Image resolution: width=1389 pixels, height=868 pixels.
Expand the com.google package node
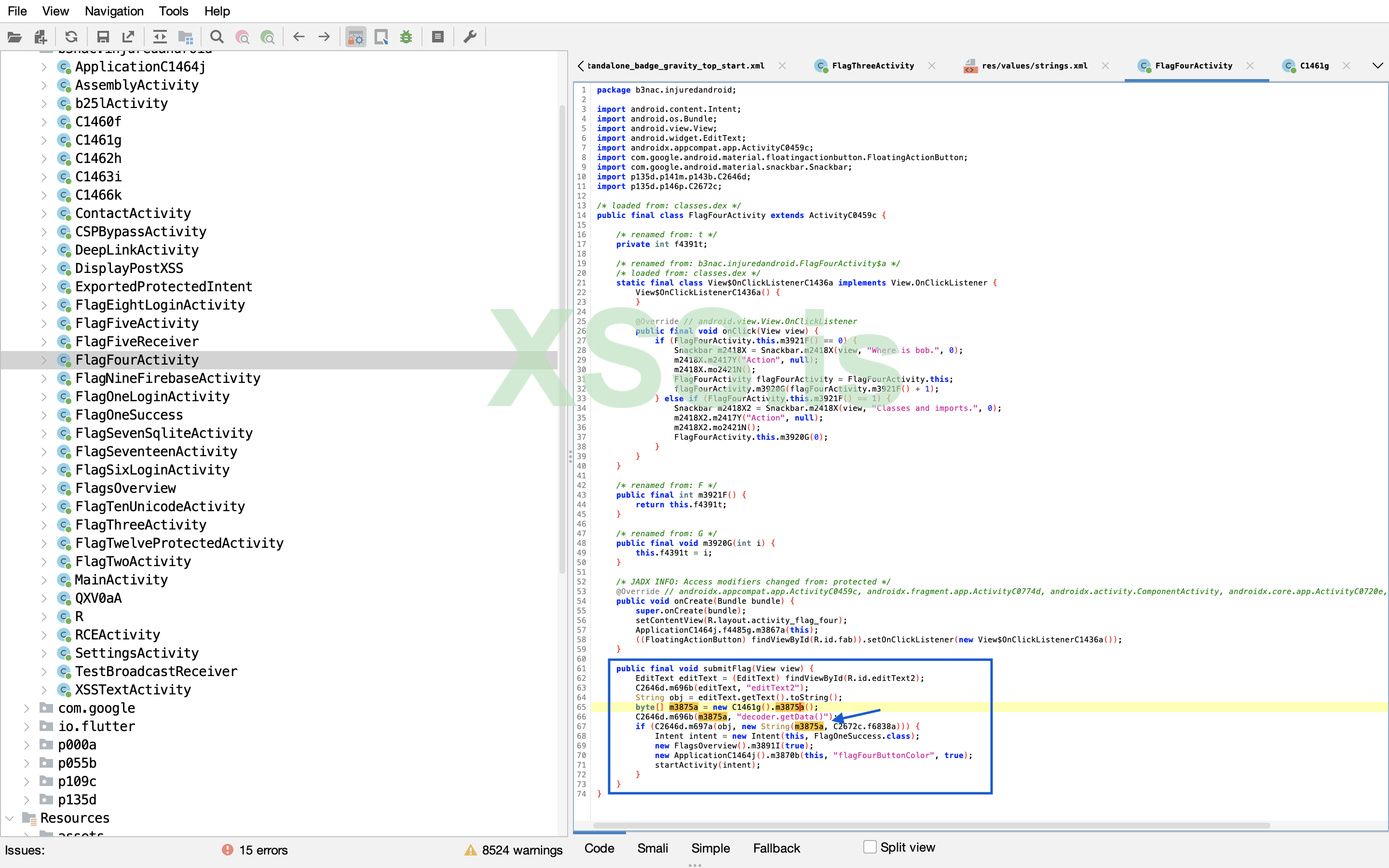27,708
